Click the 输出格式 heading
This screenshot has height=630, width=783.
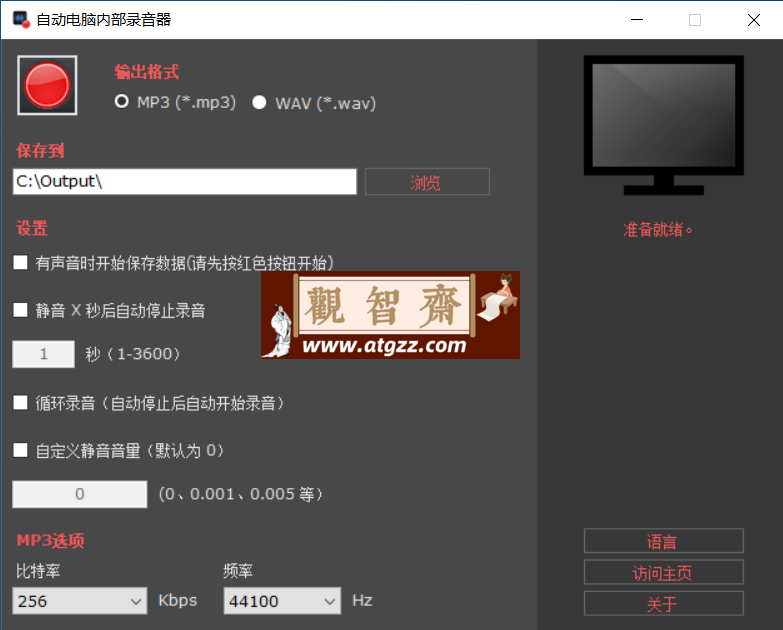[146, 72]
